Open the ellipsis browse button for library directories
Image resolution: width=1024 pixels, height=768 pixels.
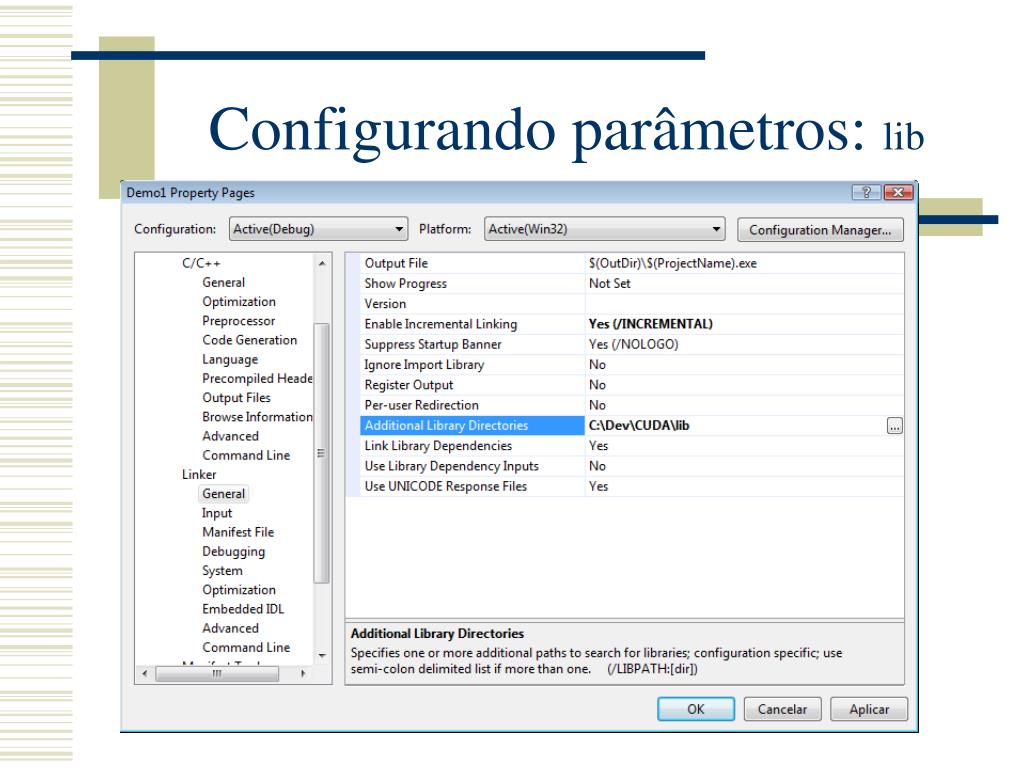(x=895, y=426)
